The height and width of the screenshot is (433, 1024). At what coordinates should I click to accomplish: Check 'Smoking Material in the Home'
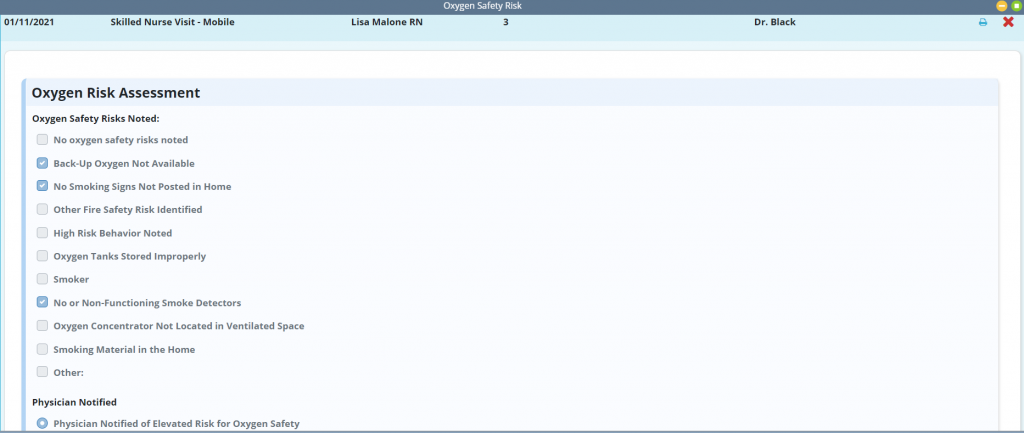pyautogui.click(x=42, y=349)
